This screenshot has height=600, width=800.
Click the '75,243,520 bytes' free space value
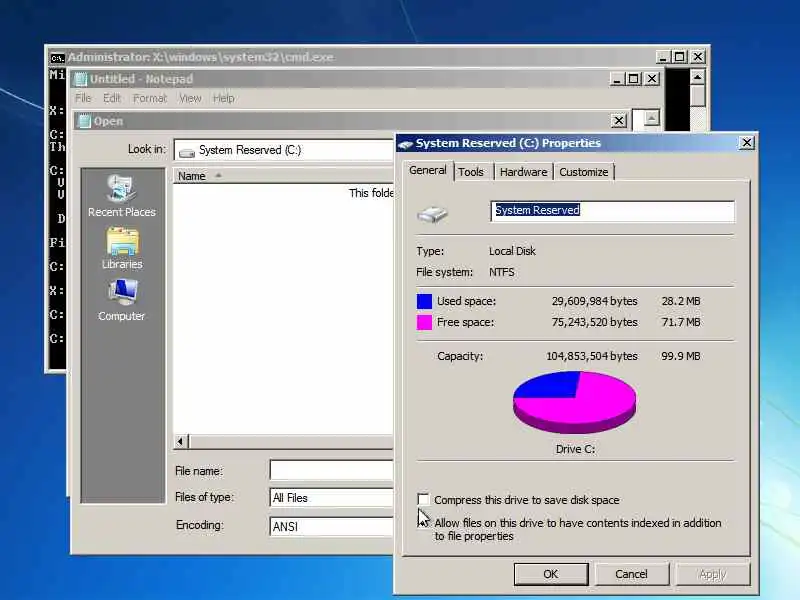pos(594,322)
